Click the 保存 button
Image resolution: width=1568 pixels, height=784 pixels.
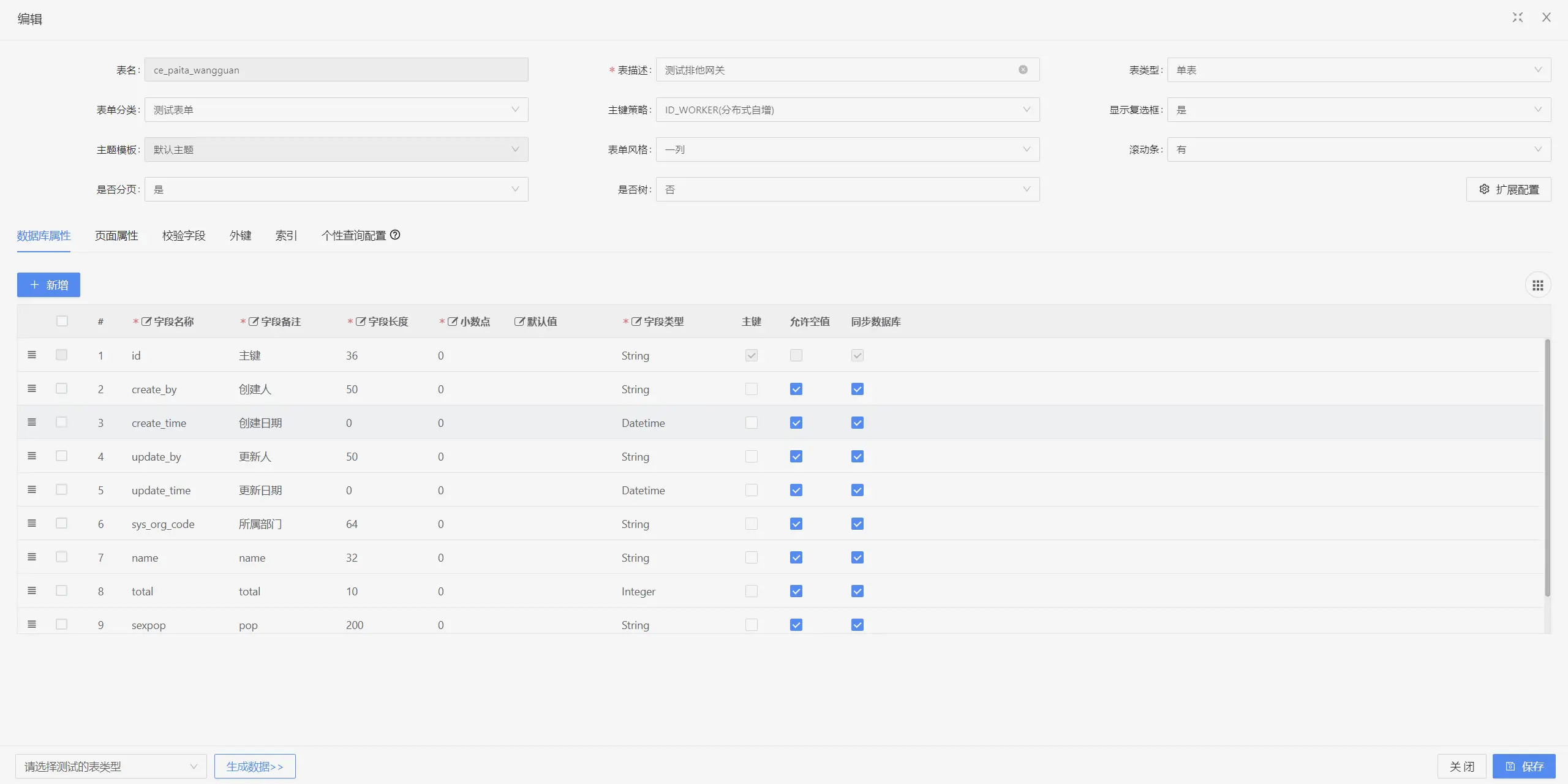point(1524,766)
